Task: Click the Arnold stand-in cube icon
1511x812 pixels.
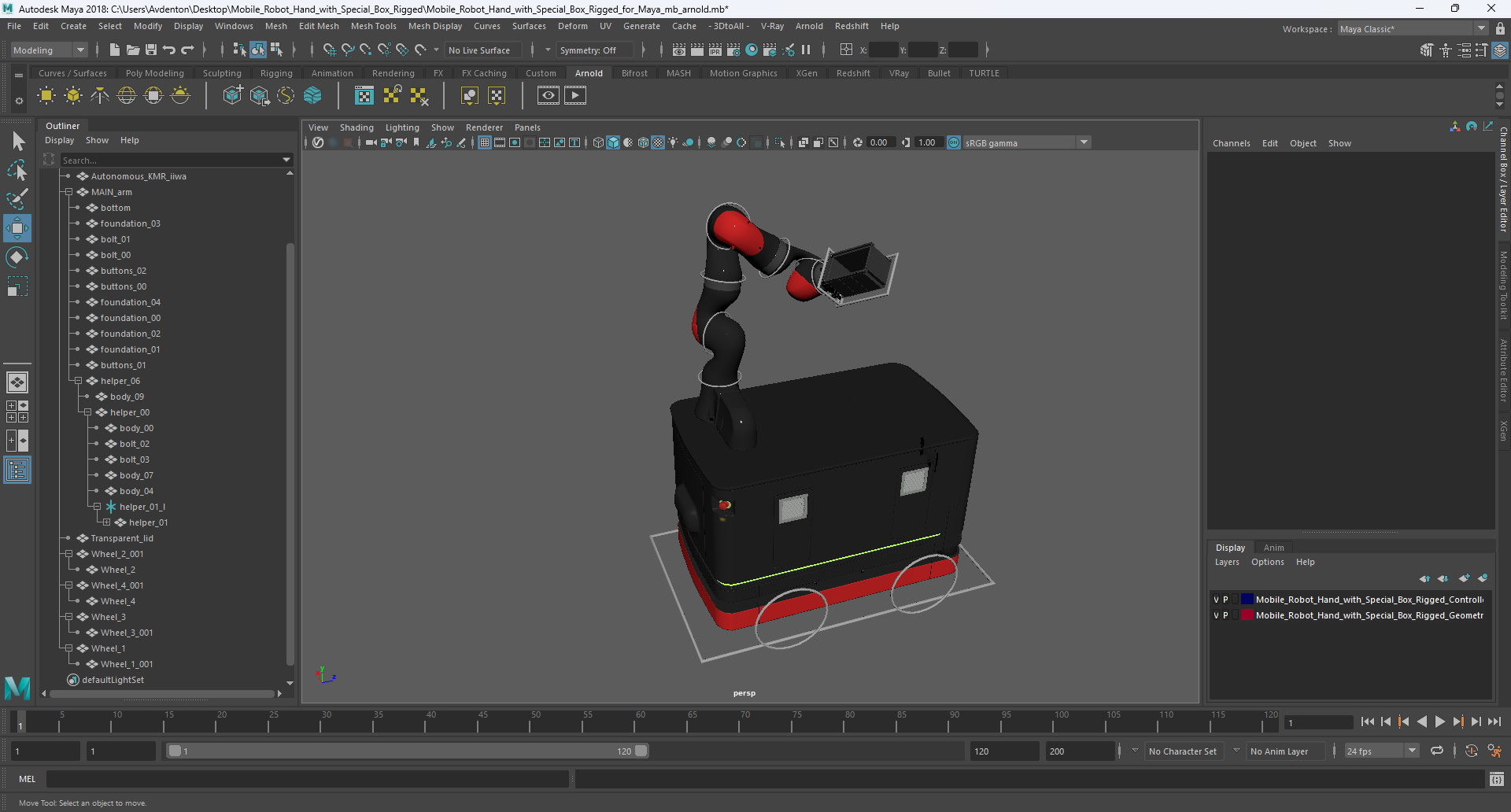Action: point(233,96)
